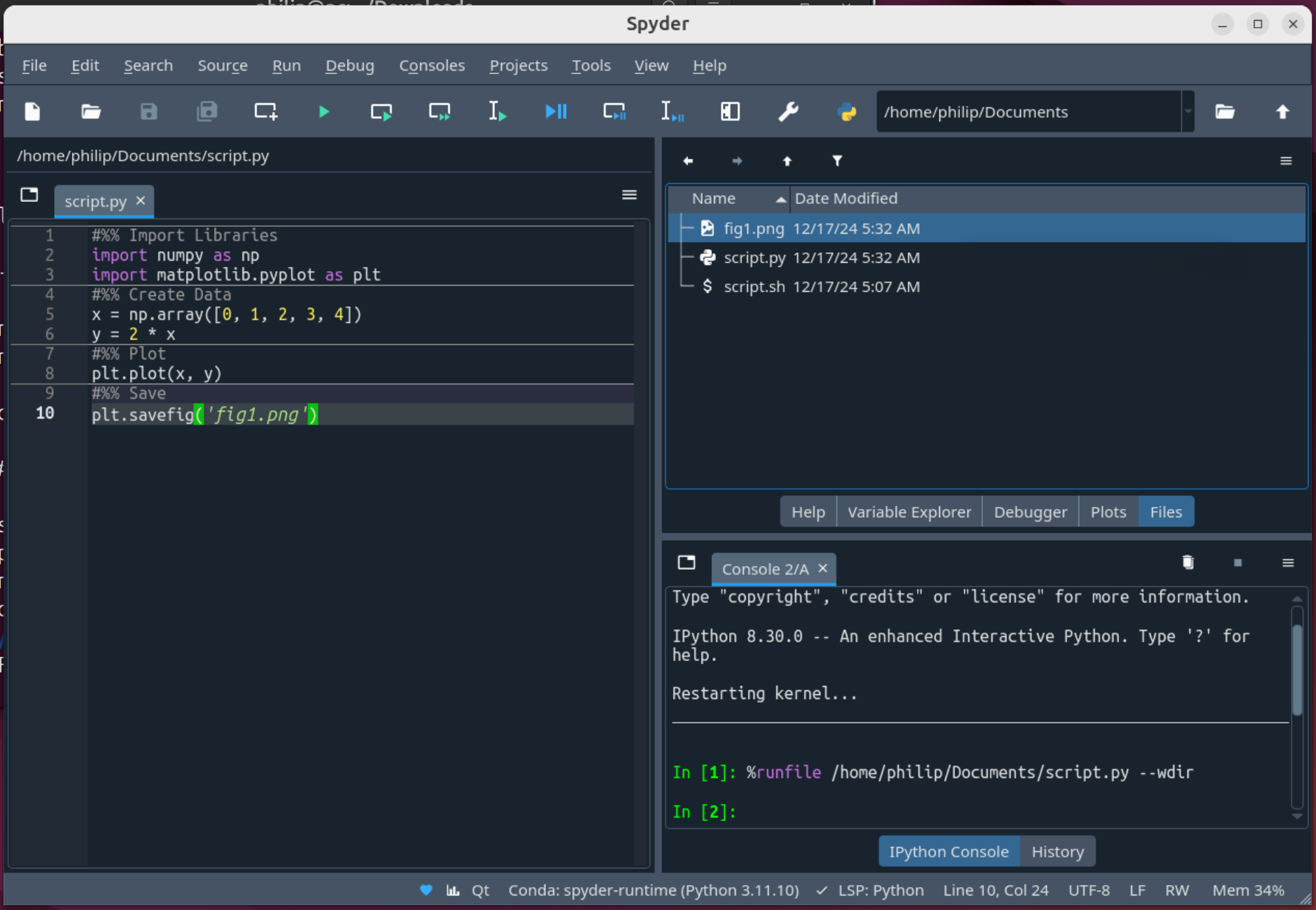Open console options hamburger menu
Image resolution: width=1316 pixels, height=910 pixels.
click(x=1288, y=562)
